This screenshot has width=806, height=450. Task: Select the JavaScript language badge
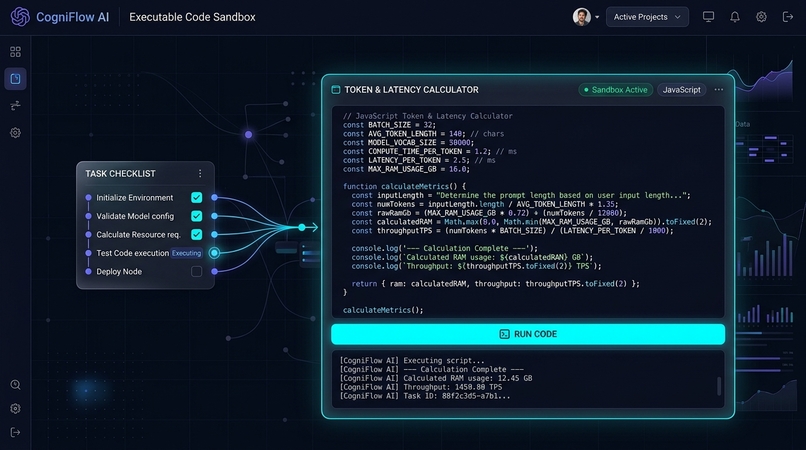pyautogui.click(x=682, y=90)
